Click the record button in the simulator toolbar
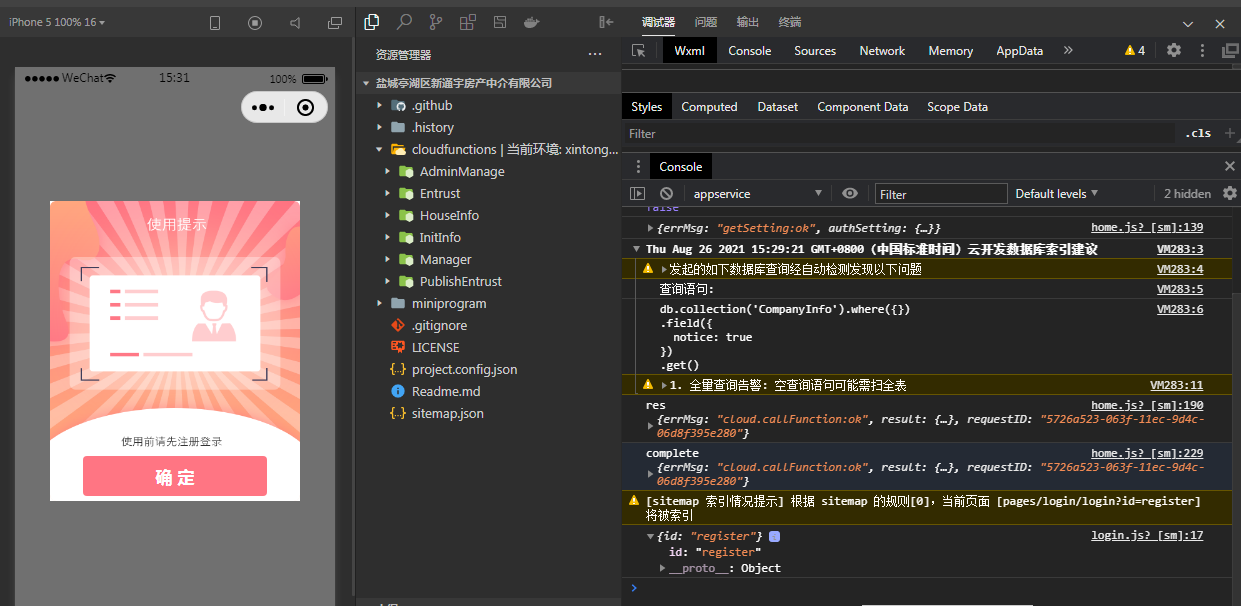The width and height of the screenshot is (1241, 606). click(x=255, y=22)
